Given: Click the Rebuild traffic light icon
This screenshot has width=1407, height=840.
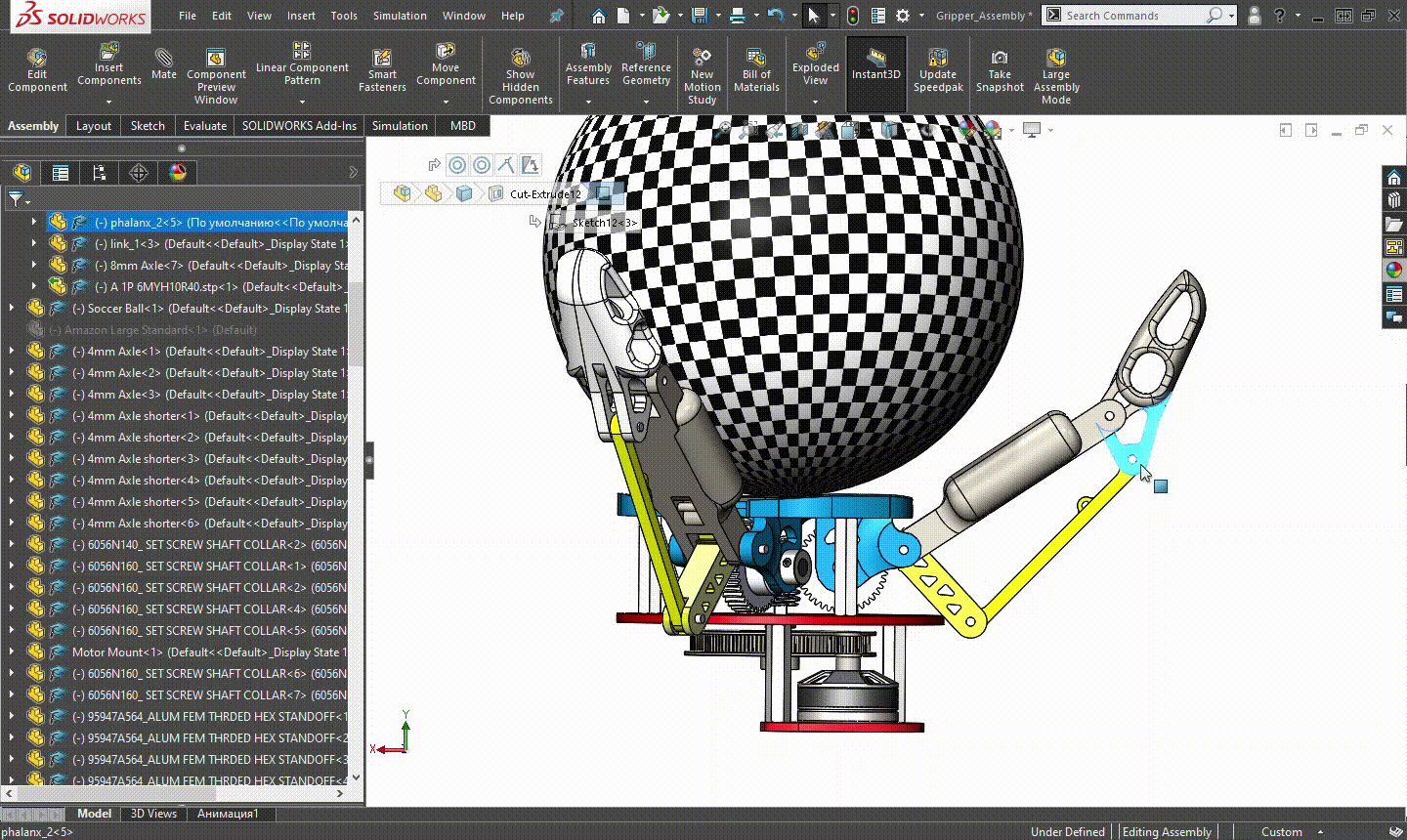Looking at the screenshot, I should [x=853, y=16].
